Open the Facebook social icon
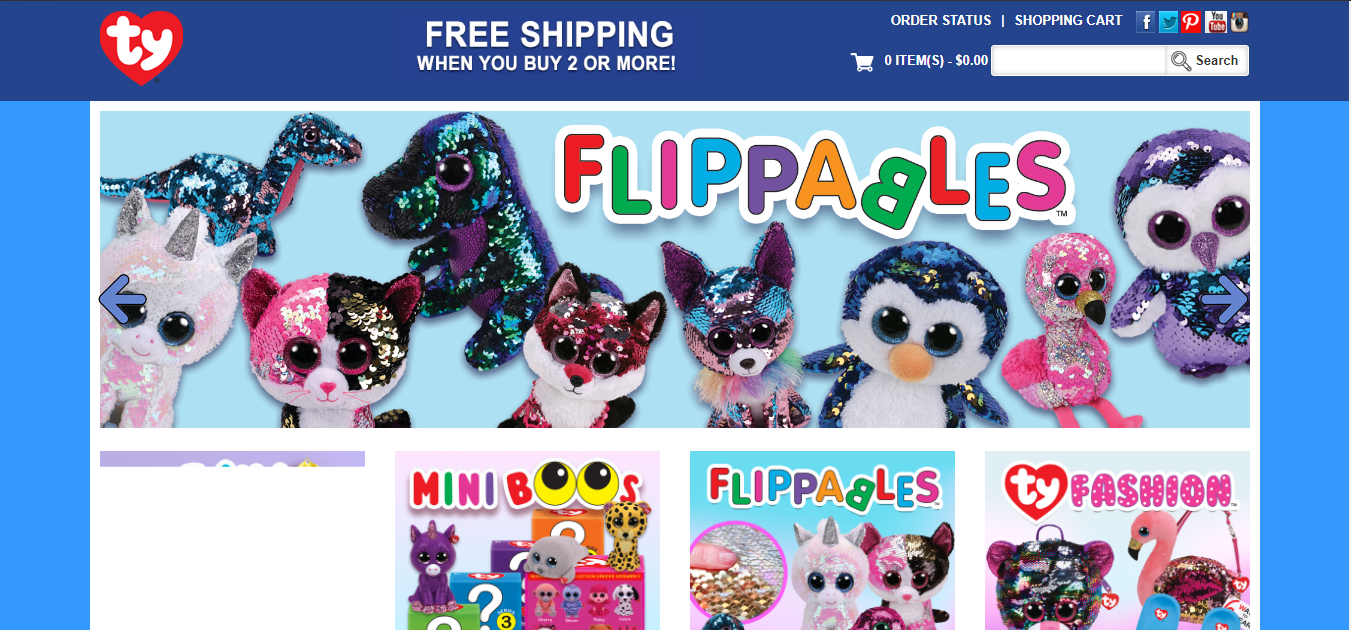 1146,22
